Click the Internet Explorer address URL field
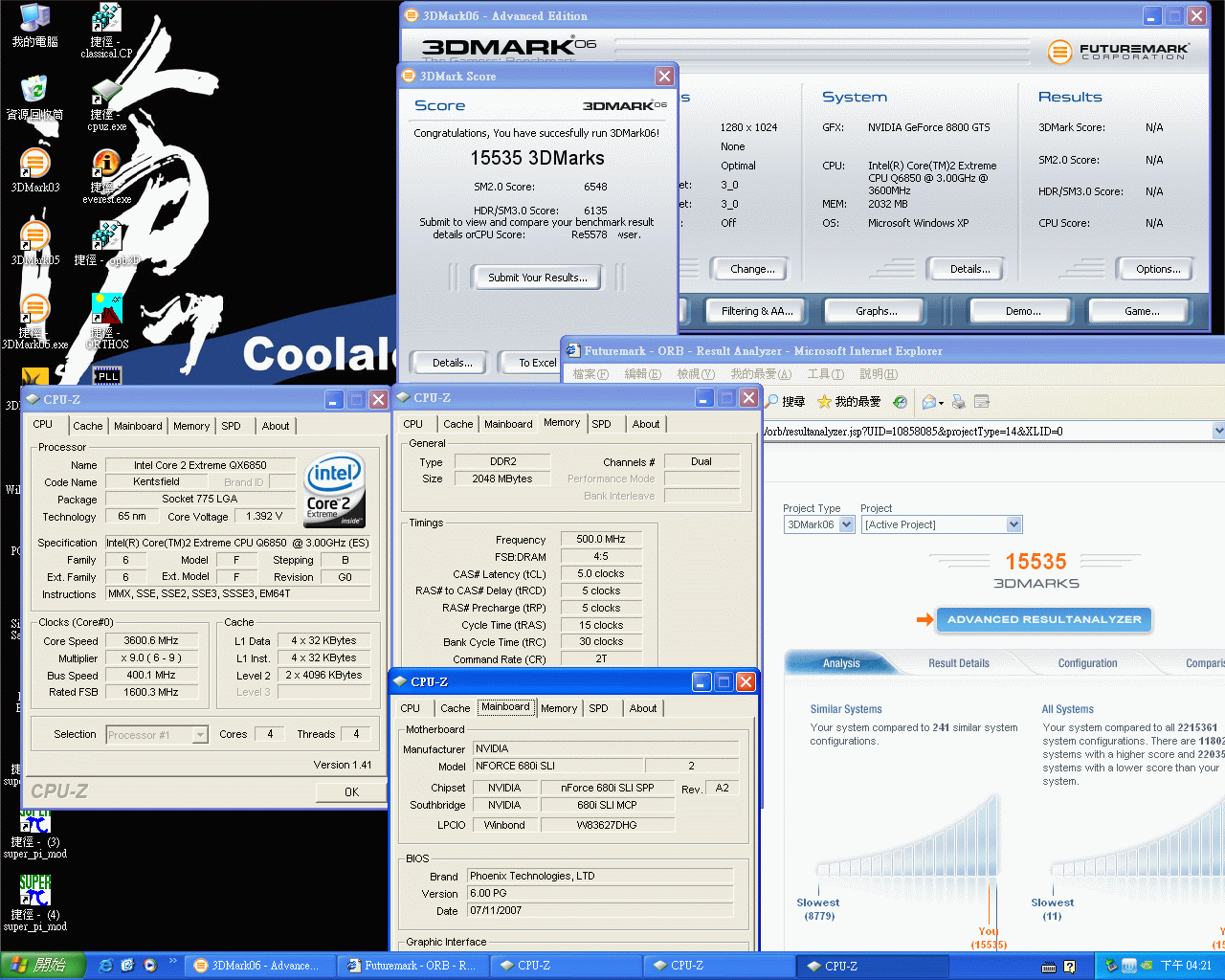This screenshot has width=1225, height=980. pyautogui.click(x=986, y=432)
